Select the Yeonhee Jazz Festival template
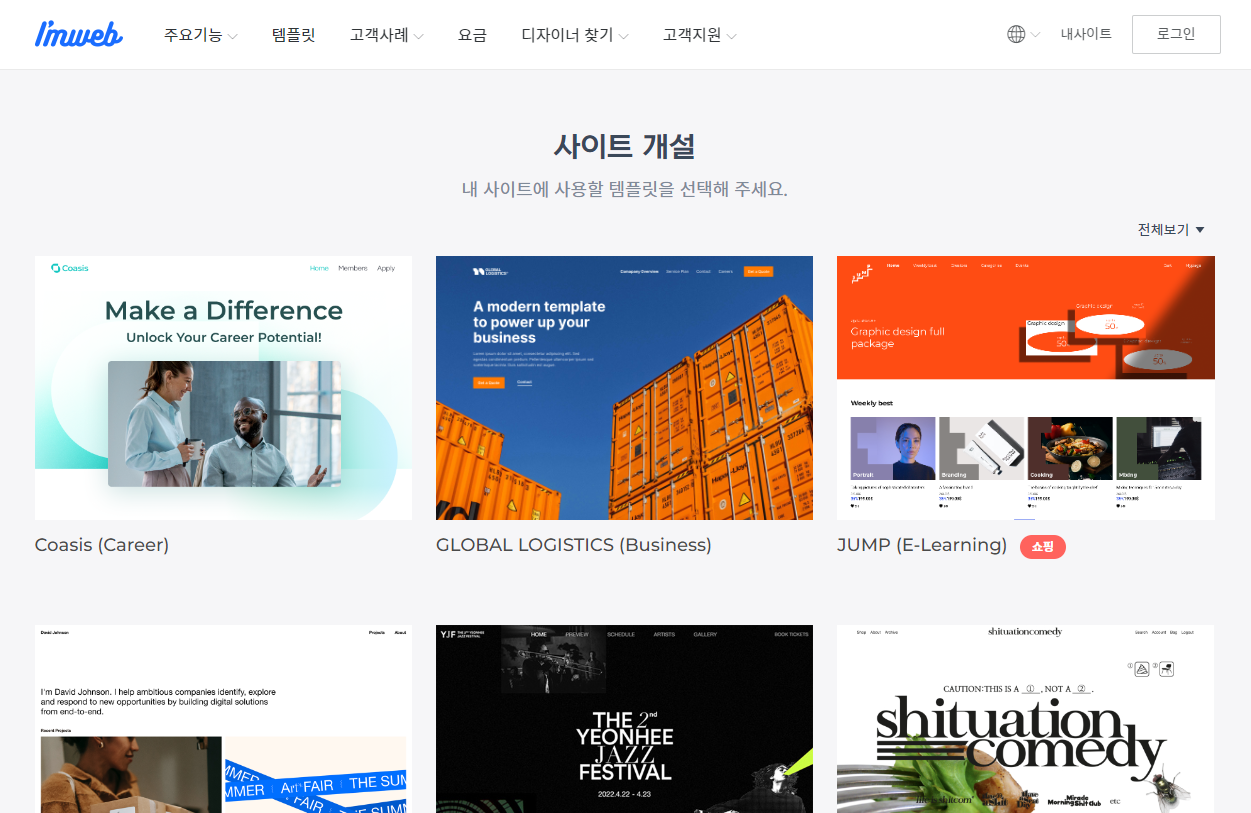Screen dimensions: 1251x813 (x=624, y=719)
